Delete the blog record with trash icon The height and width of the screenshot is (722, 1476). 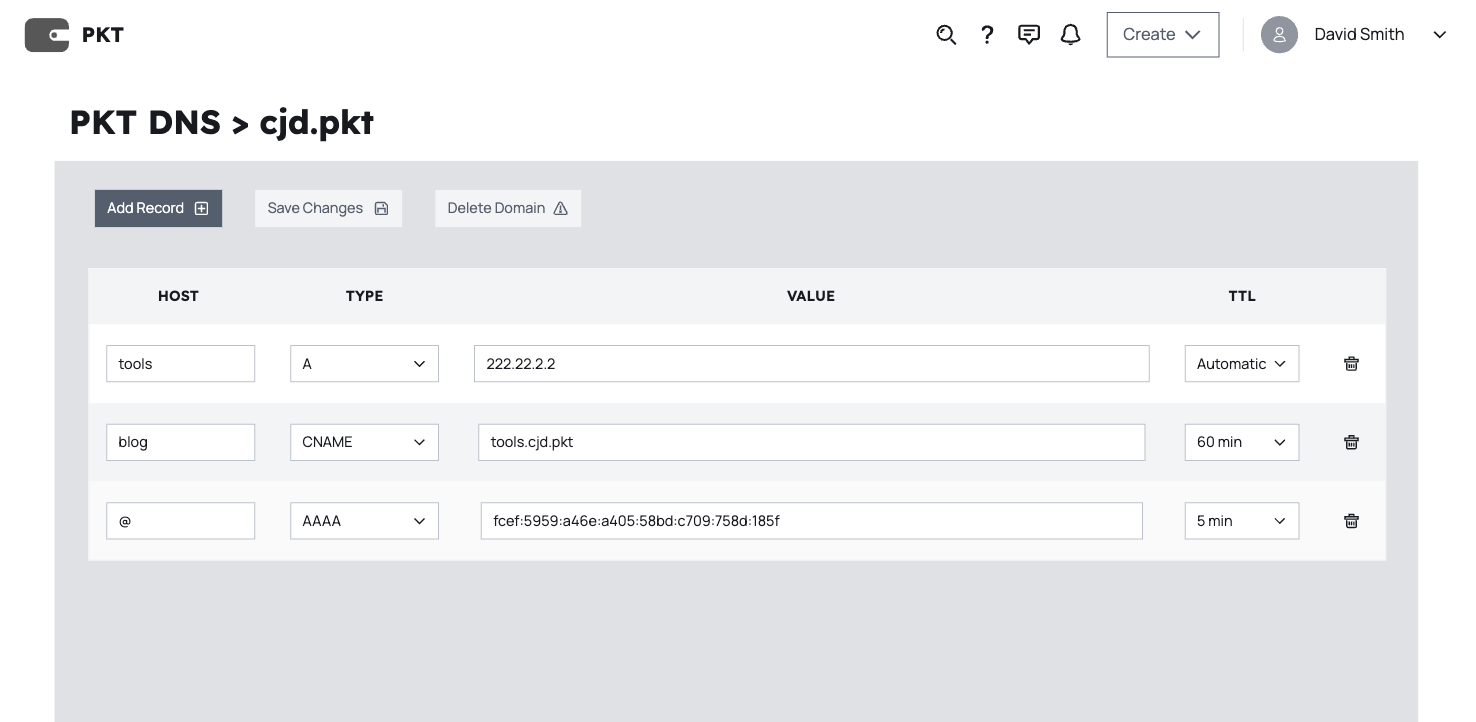coord(1351,442)
